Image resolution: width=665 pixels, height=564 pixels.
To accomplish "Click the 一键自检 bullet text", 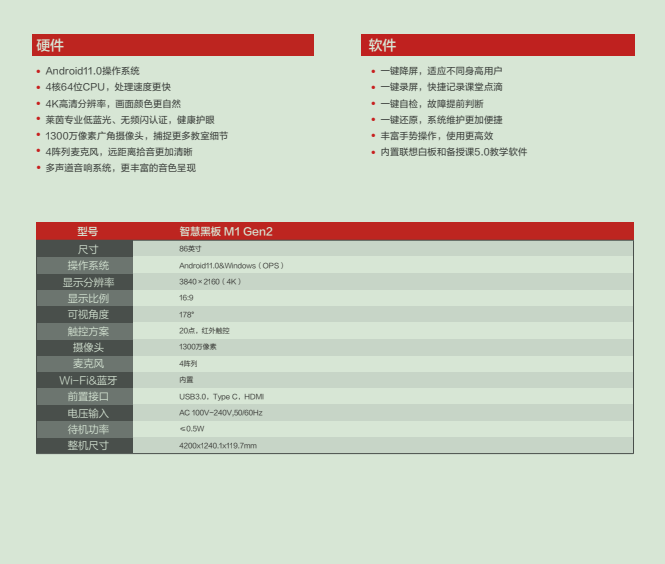I will tap(432, 103).
